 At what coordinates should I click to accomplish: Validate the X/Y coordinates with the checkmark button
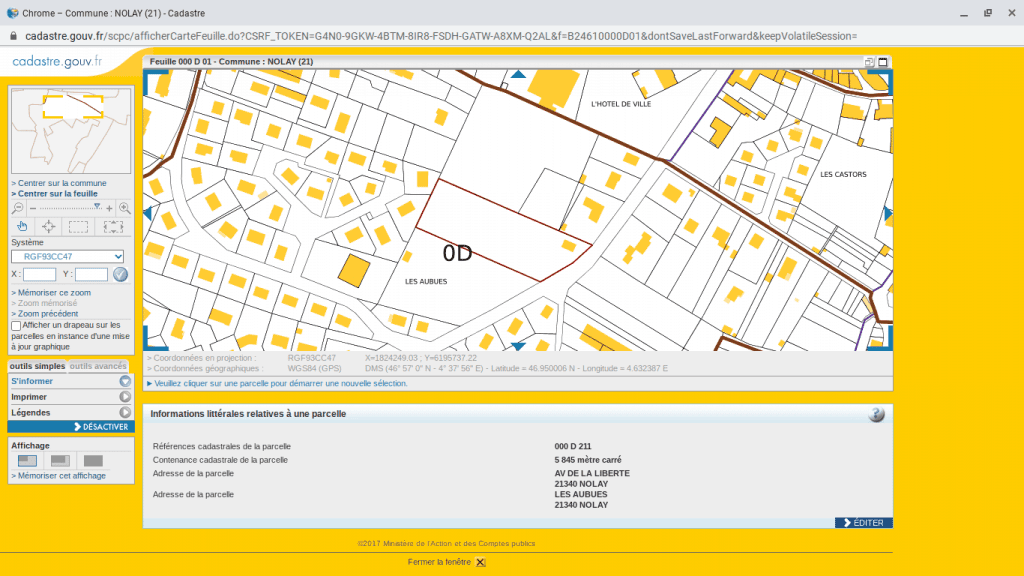(x=120, y=274)
